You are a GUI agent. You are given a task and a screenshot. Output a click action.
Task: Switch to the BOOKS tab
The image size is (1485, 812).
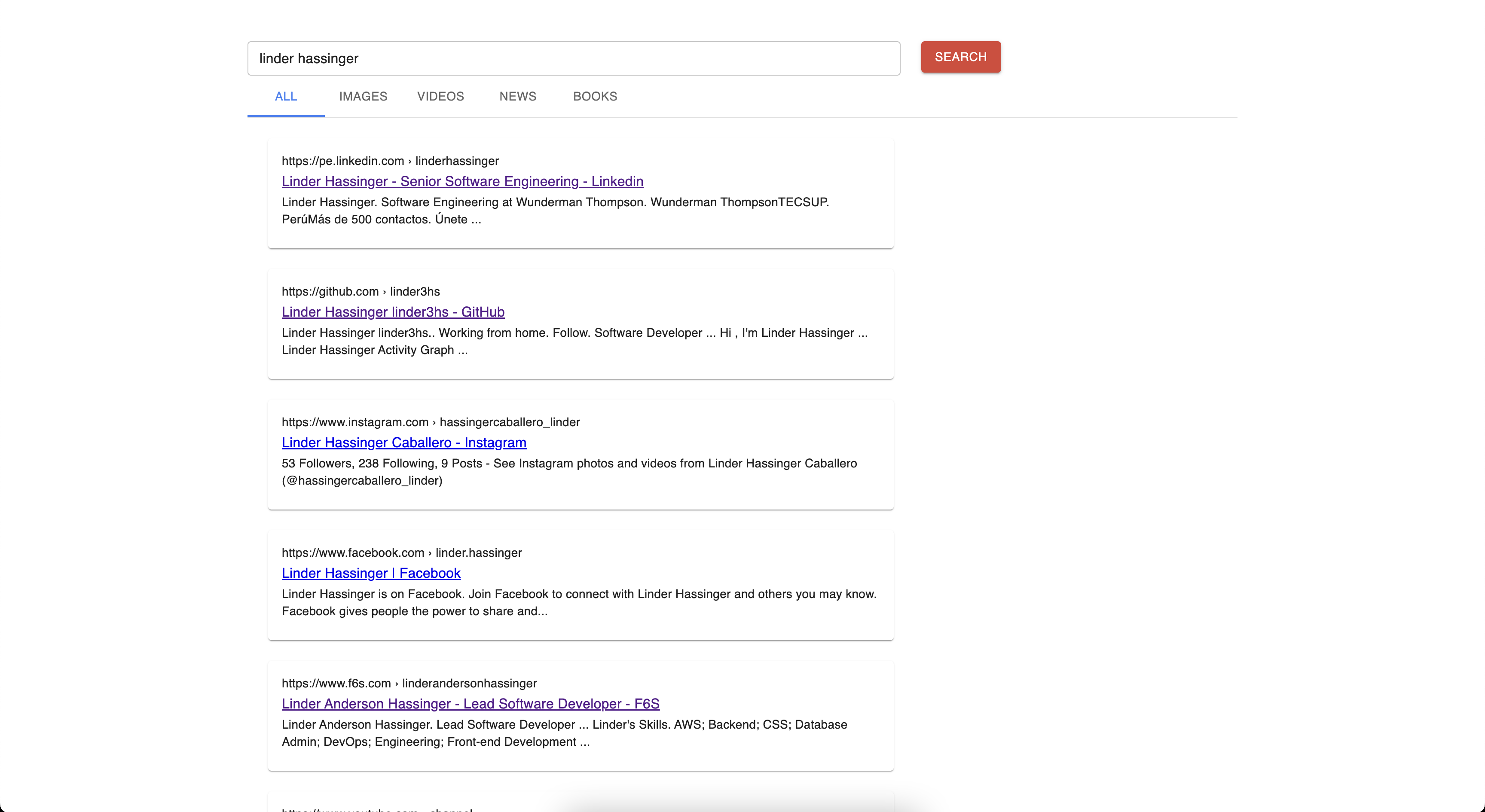tap(594, 96)
